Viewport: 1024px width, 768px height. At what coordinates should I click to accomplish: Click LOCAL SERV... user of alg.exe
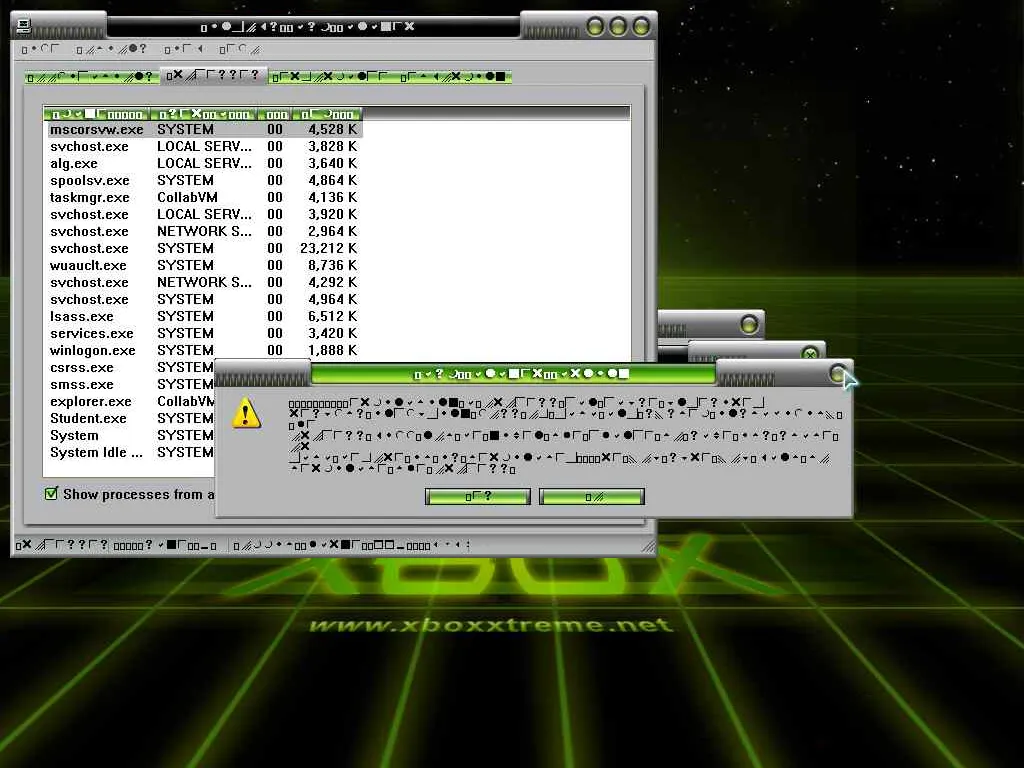204,163
